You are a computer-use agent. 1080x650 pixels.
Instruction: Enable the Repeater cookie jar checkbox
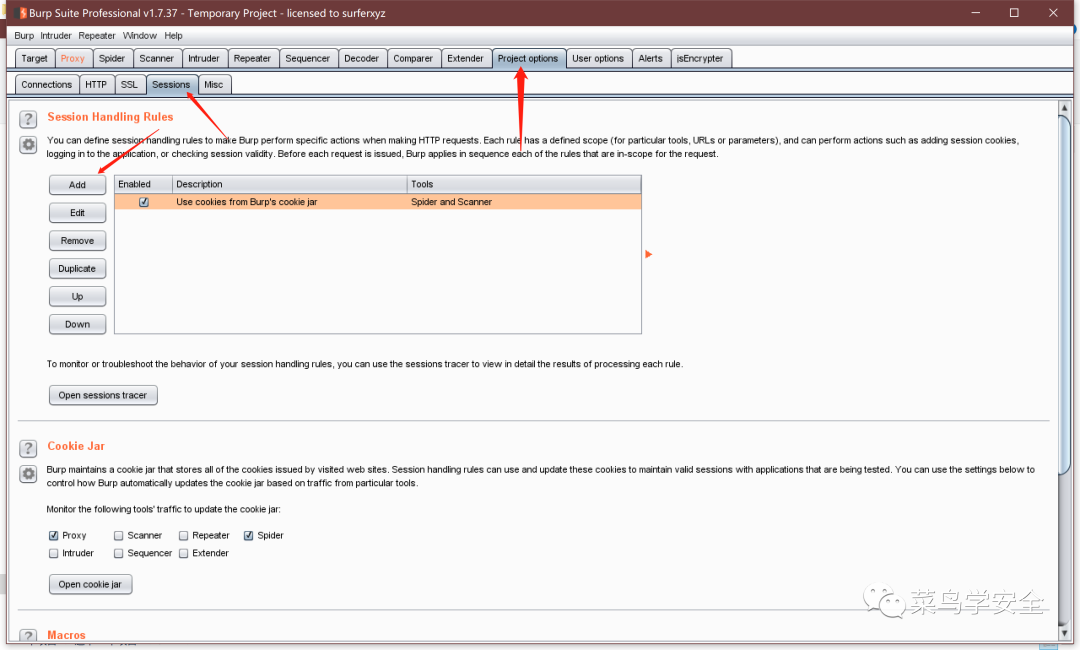[183, 535]
